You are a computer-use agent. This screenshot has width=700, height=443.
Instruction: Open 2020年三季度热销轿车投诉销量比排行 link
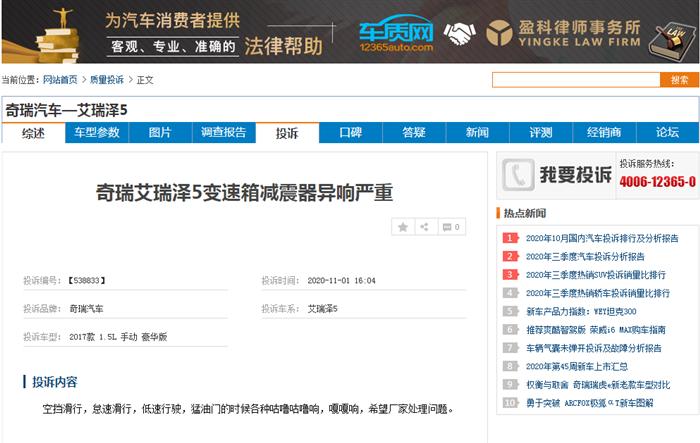(x=598, y=293)
